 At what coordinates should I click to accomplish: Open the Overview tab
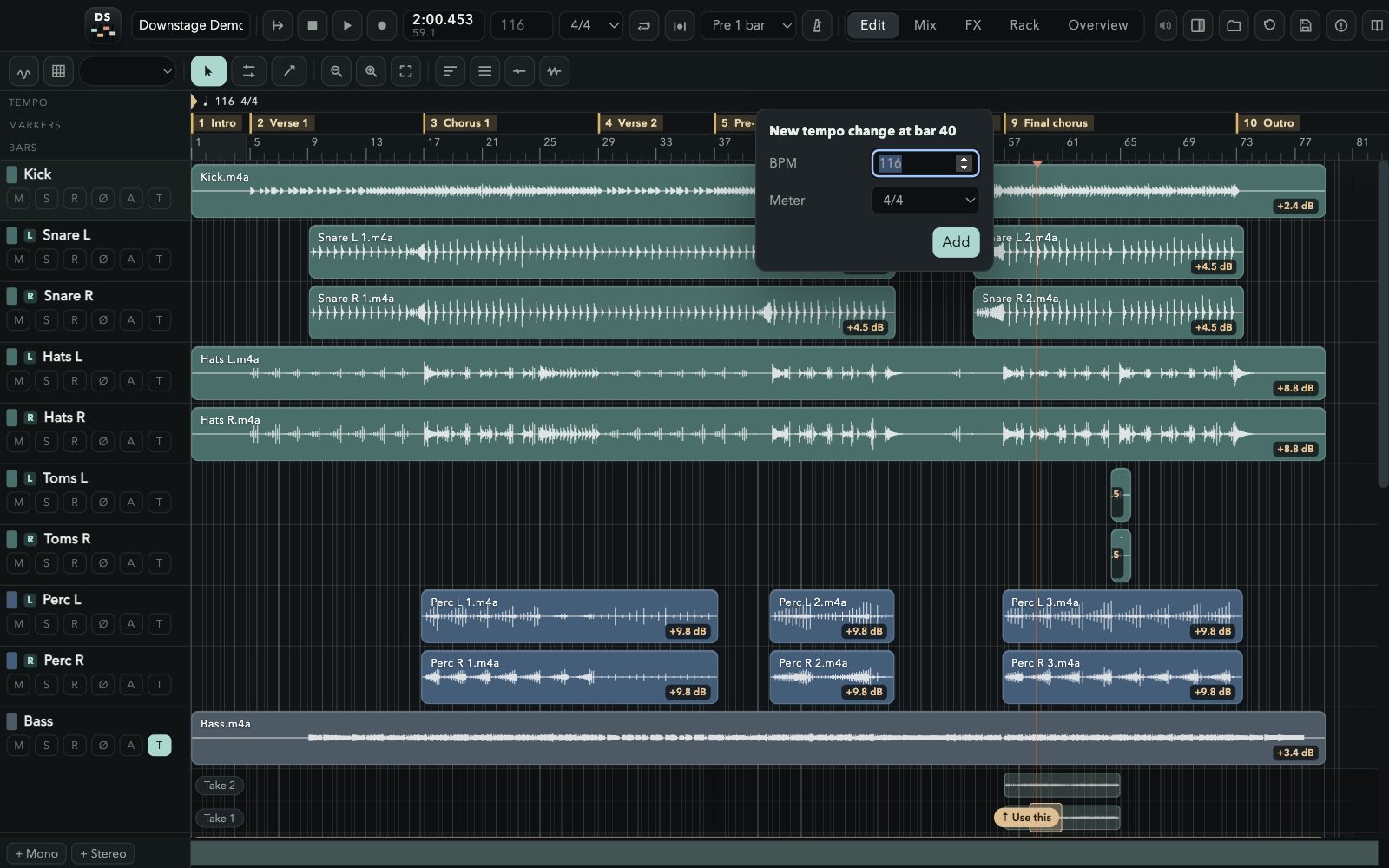coord(1097,25)
